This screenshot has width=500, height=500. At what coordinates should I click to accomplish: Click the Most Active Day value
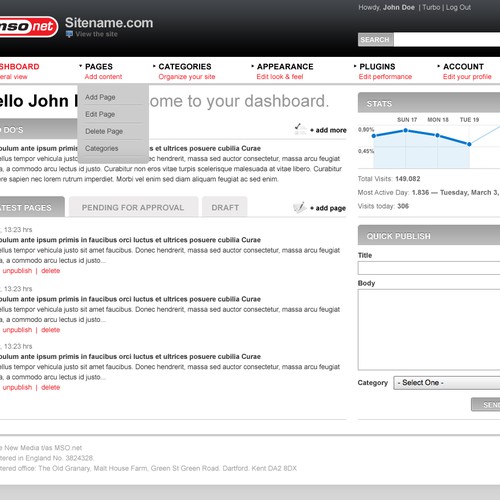[456, 192]
